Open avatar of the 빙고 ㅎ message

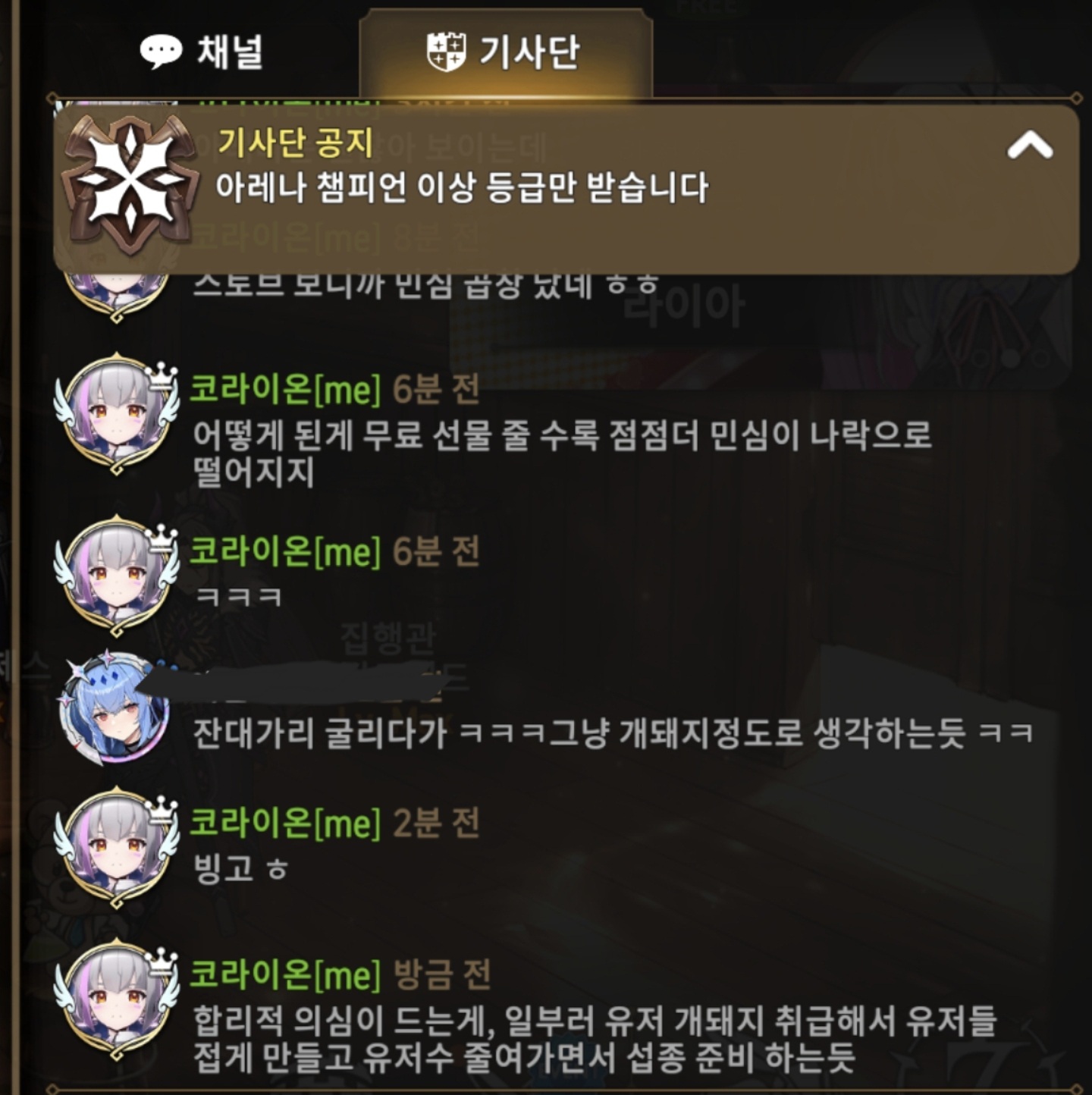116,848
